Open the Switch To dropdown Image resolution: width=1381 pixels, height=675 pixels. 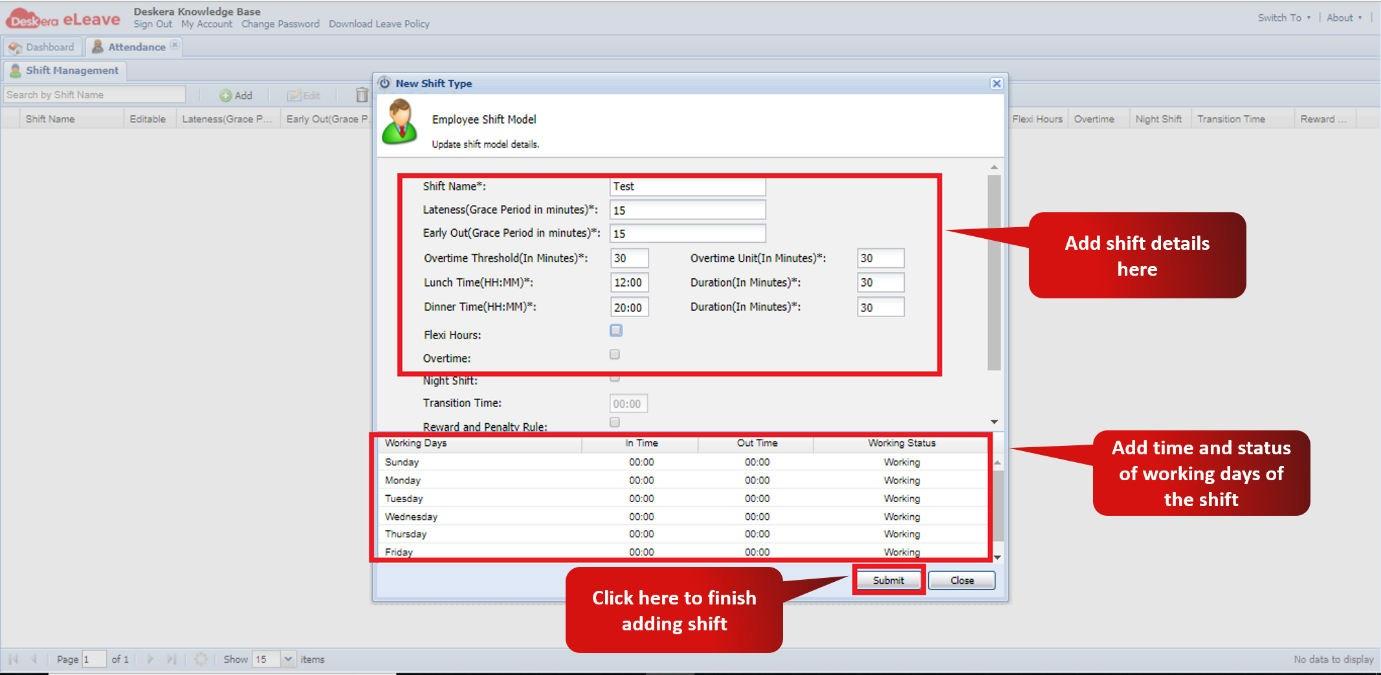(x=1281, y=17)
